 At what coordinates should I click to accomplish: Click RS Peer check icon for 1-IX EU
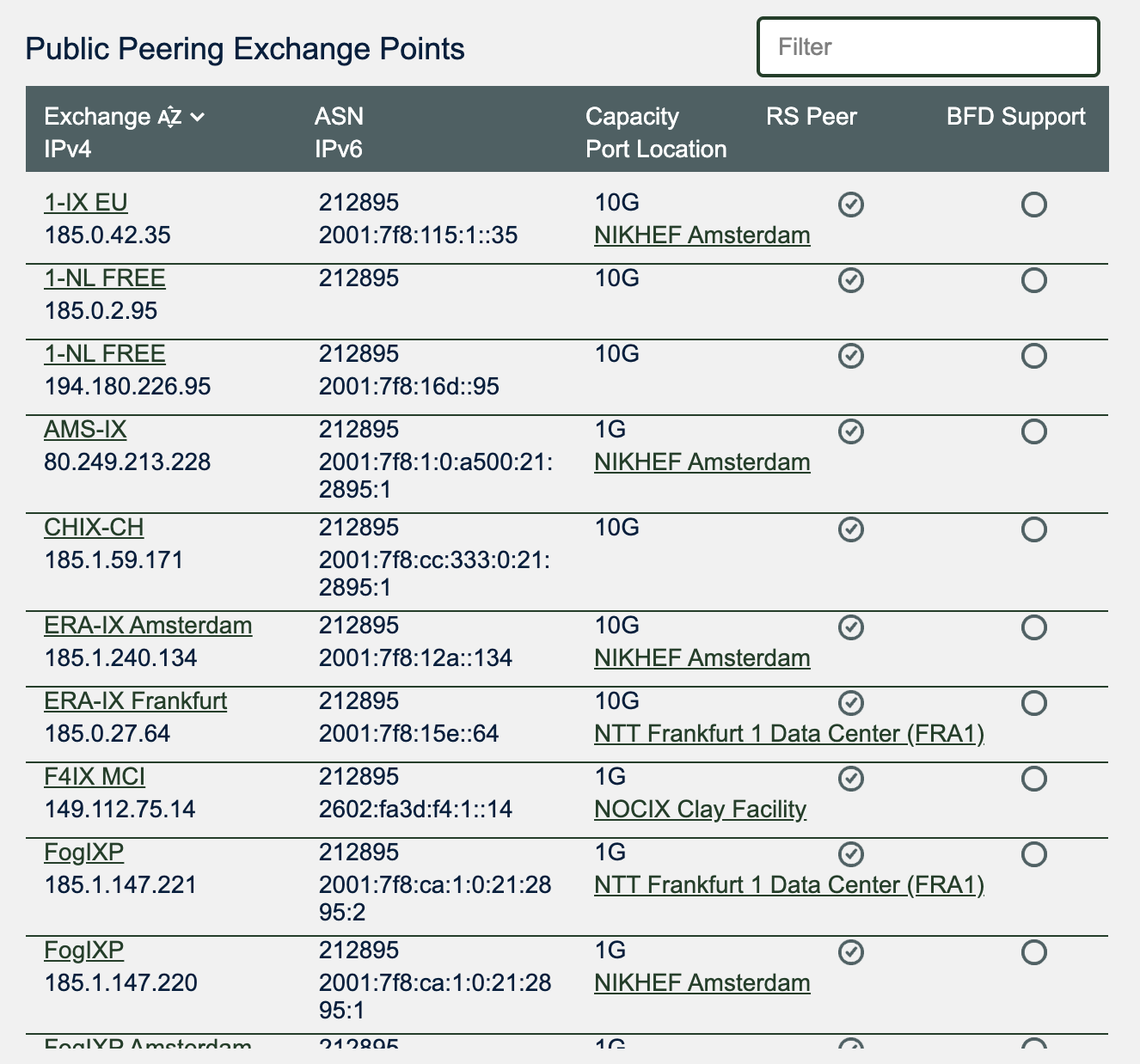pyautogui.click(x=851, y=205)
